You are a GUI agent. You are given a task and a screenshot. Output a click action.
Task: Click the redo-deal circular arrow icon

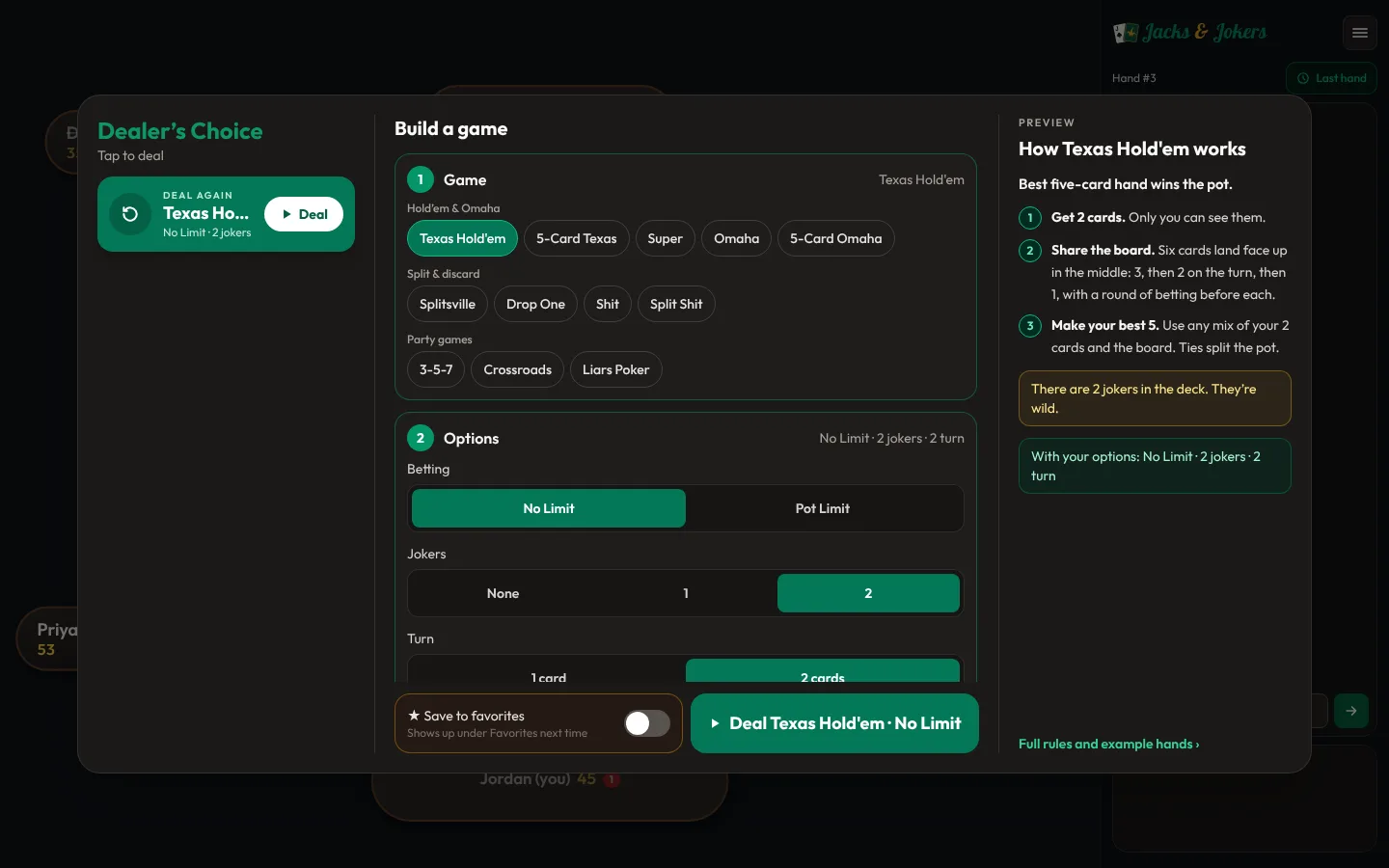pos(130,214)
